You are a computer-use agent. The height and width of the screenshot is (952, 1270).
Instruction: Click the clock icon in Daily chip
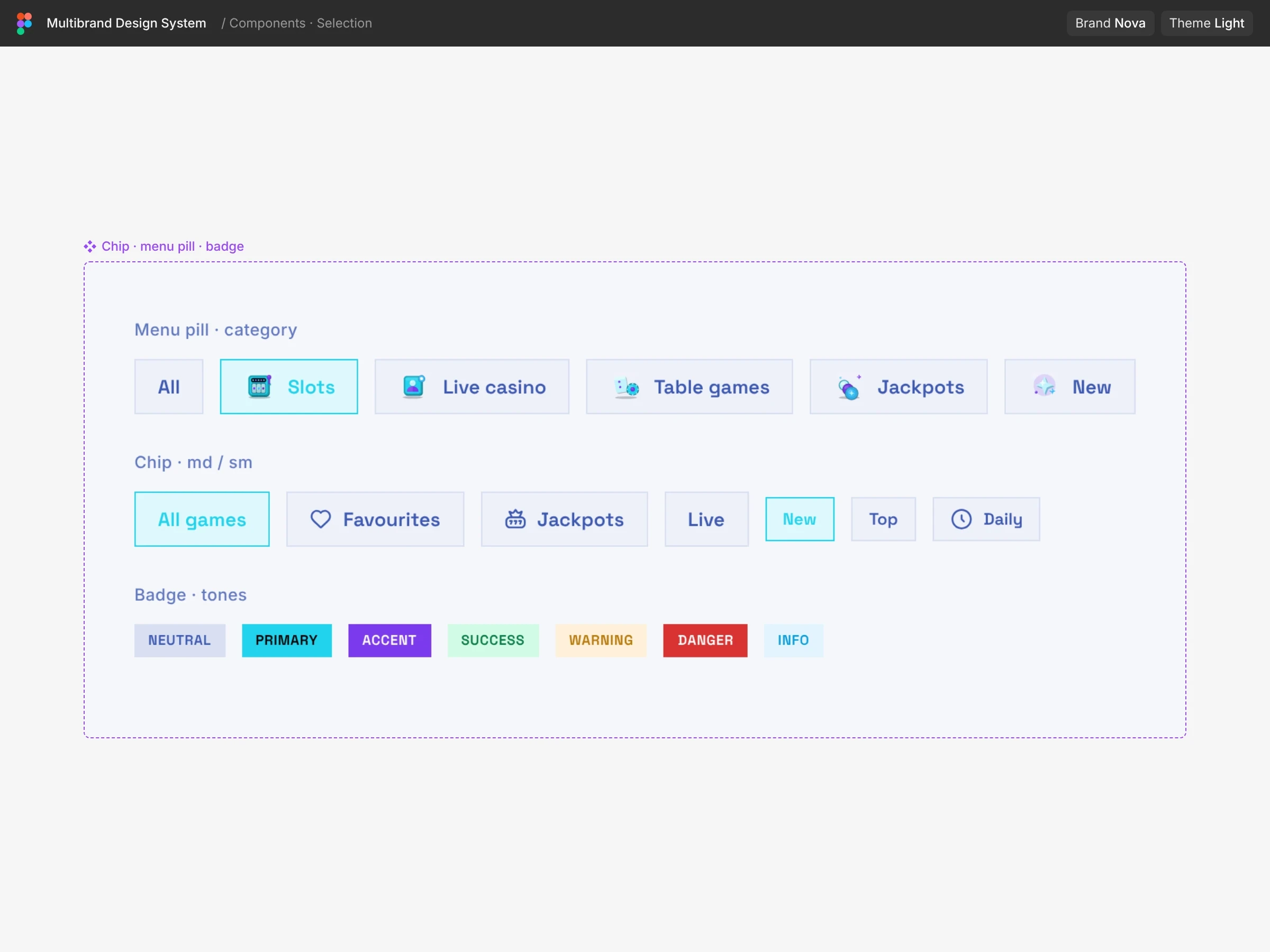961,519
